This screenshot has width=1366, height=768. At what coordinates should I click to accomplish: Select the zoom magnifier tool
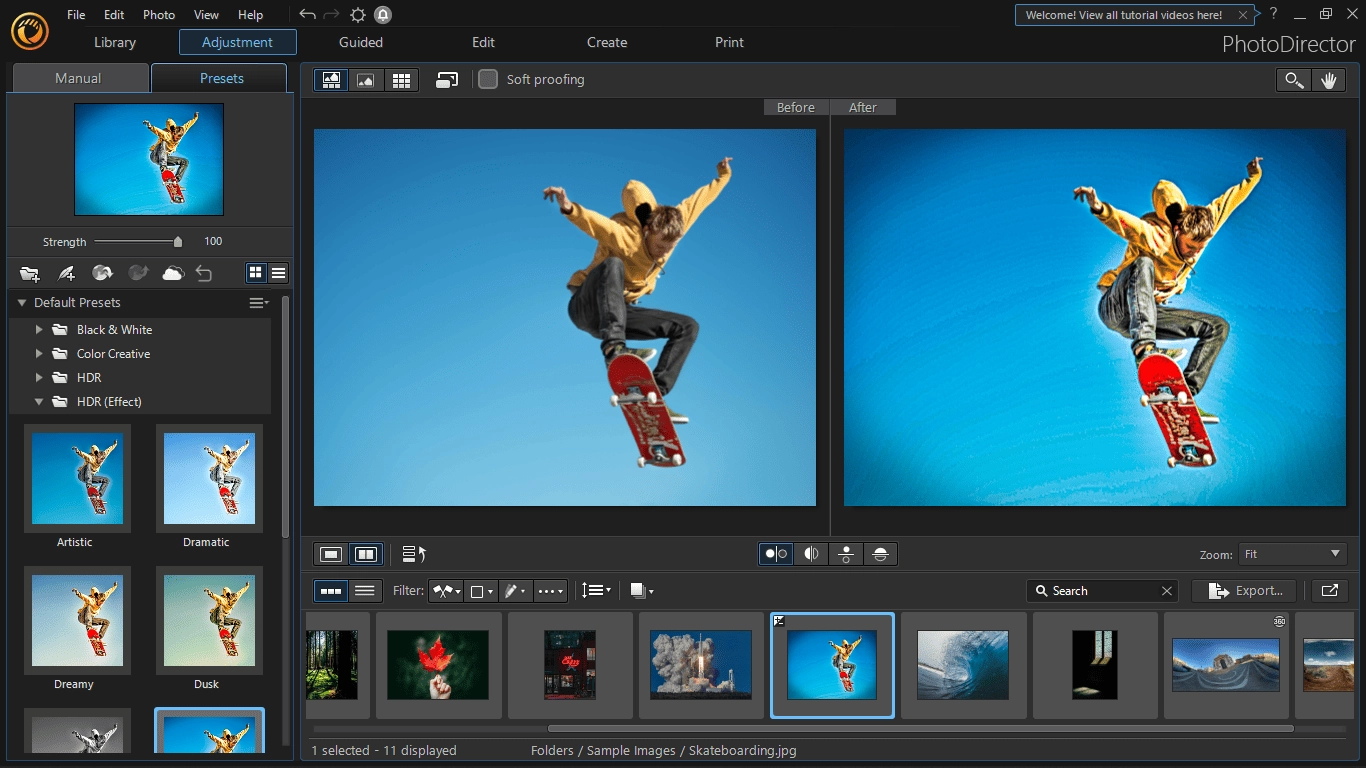1294,81
